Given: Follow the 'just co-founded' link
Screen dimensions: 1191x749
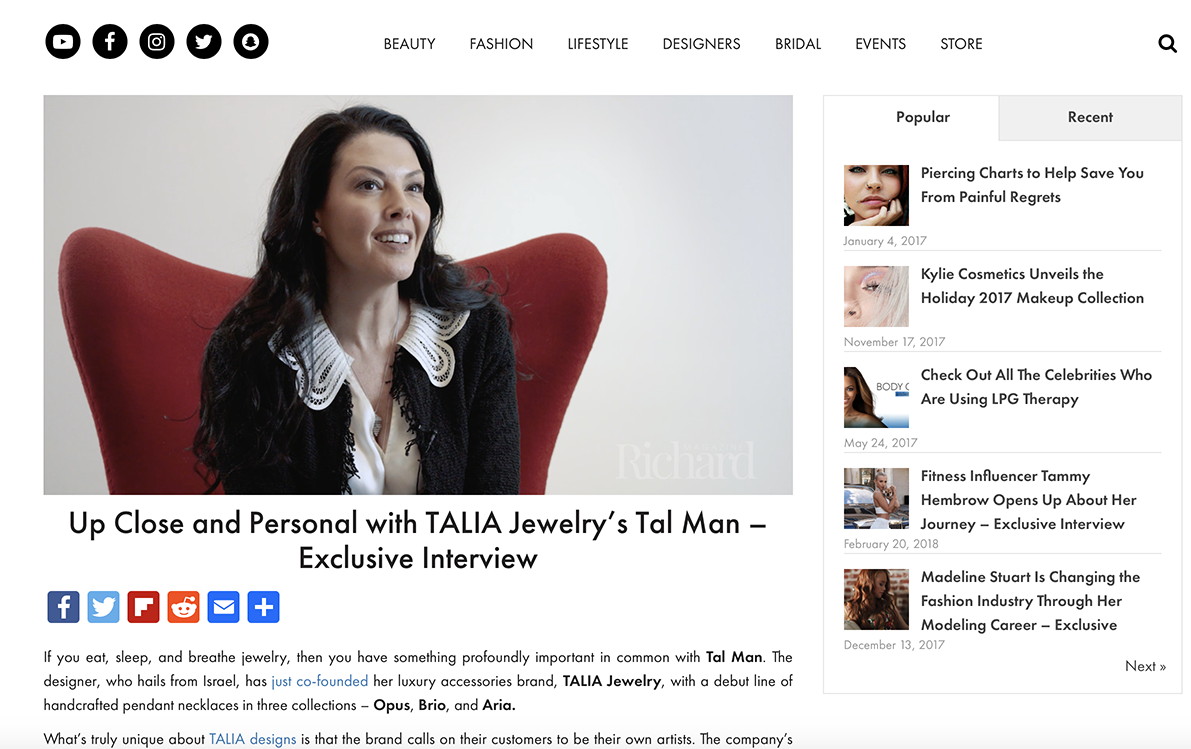Looking at the screenshot, I should [x=320, y=681].
